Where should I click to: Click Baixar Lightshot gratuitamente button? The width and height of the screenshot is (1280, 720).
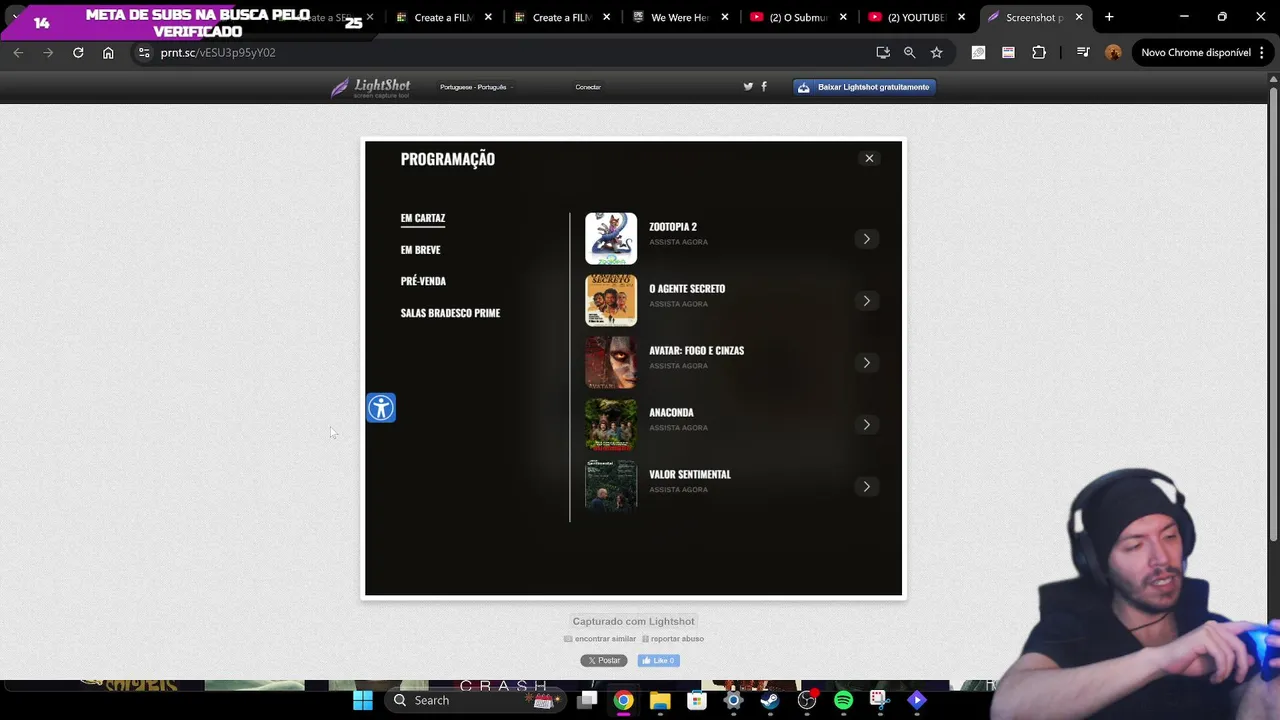coord(864,87)
